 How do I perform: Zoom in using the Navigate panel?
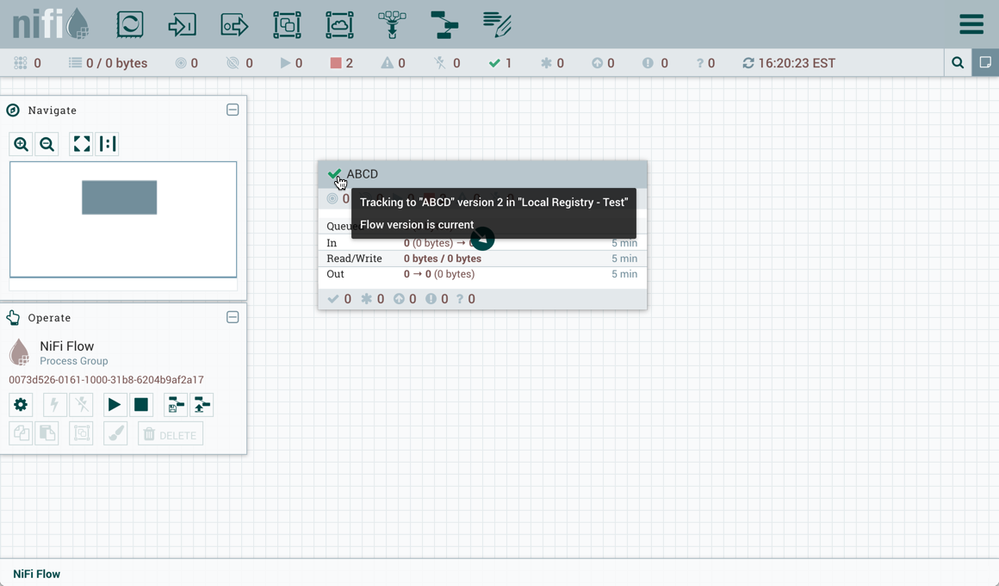(x=21, y=144)
